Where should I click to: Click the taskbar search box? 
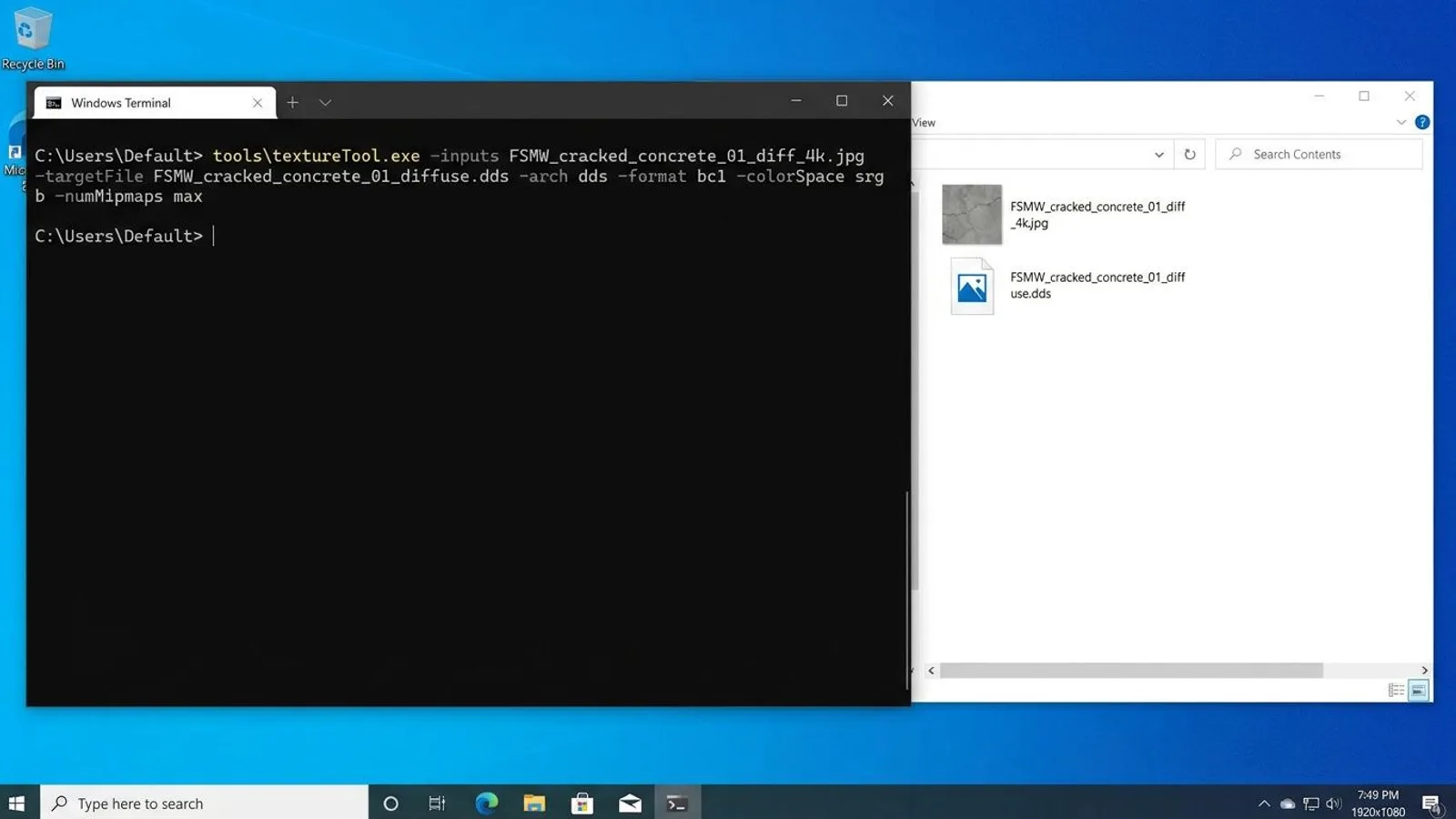coord(205,803)
